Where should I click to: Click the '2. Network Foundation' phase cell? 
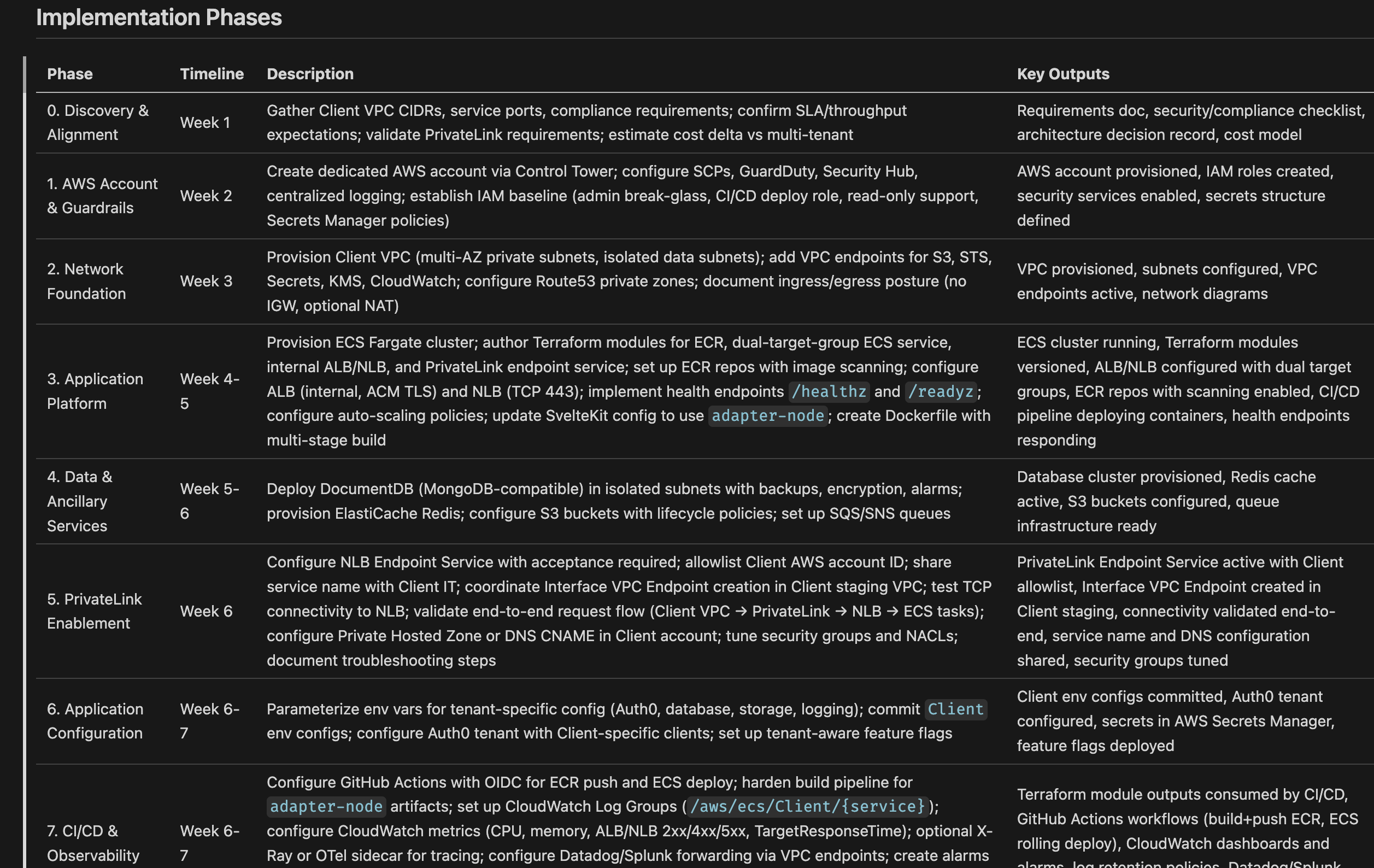pos(86,281)
